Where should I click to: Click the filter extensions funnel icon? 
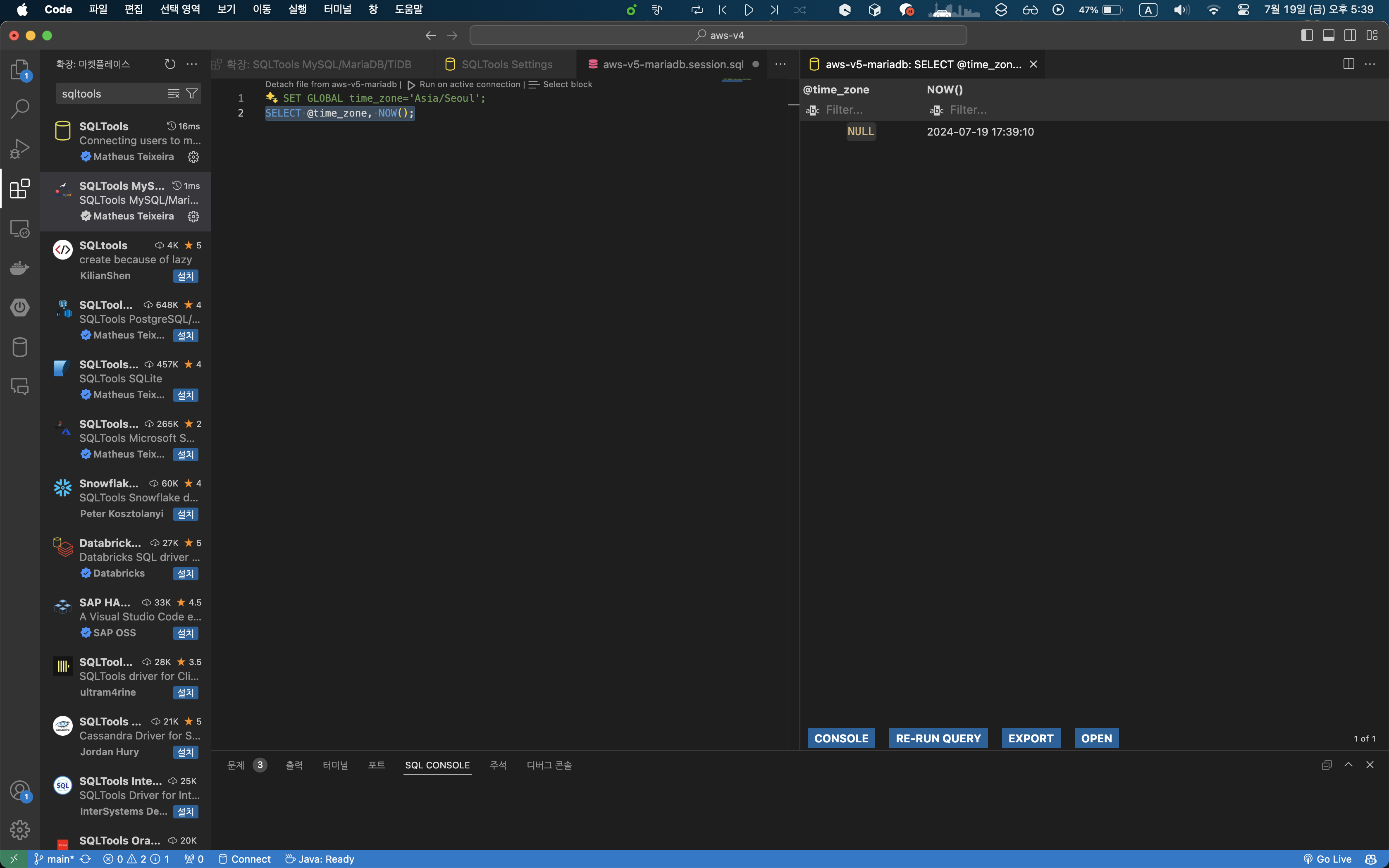click(192, 93)
